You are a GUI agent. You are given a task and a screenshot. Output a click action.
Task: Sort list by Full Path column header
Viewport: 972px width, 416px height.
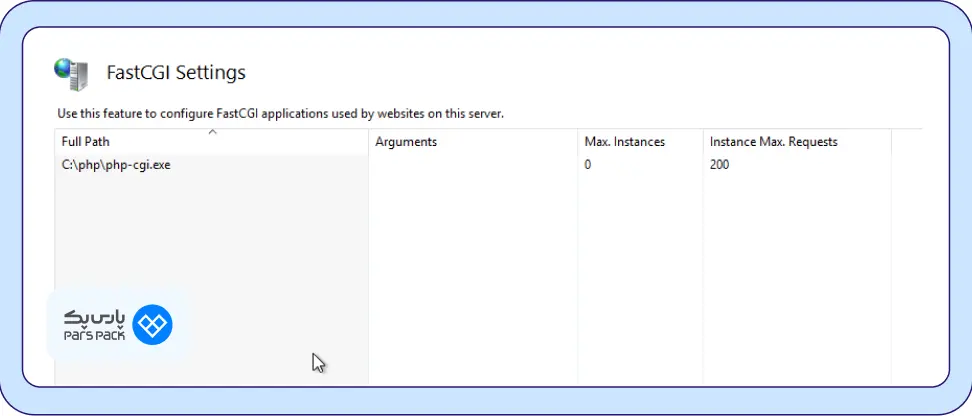pyautogui.click(x=86, y=142)
